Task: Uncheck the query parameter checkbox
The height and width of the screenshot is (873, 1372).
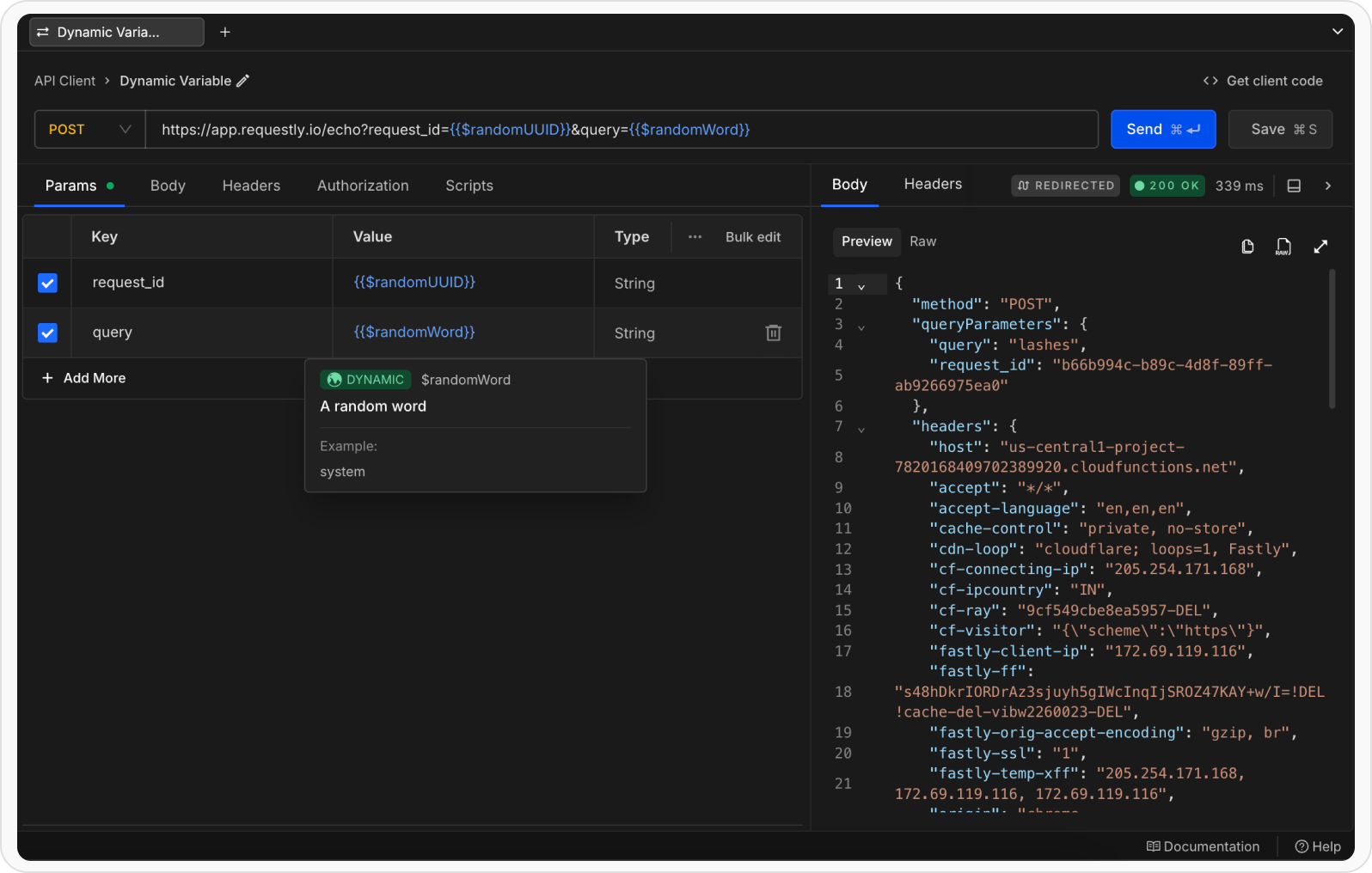Action: point(47,333)
